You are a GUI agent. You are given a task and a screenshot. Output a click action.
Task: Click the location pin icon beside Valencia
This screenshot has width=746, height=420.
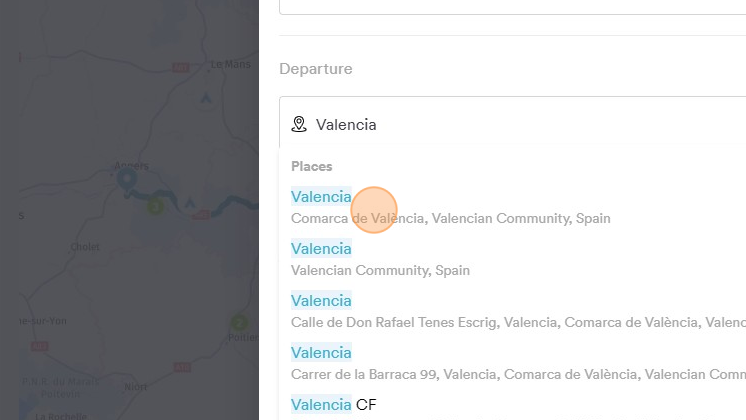click(298, 125)
